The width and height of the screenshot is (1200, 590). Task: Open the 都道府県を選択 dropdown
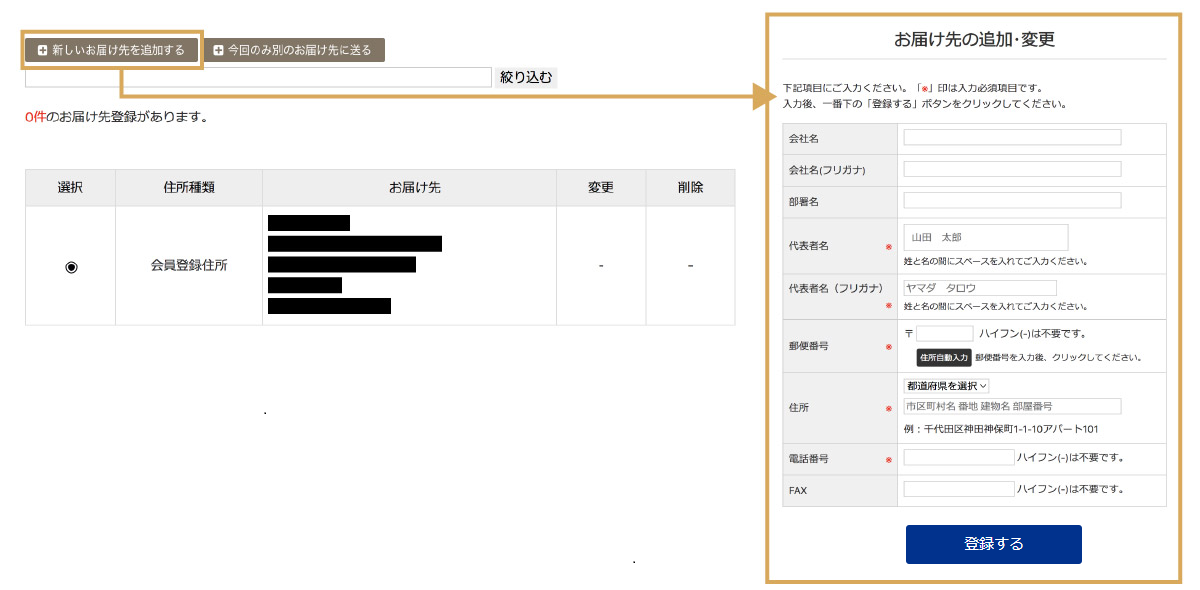[946, 385]
